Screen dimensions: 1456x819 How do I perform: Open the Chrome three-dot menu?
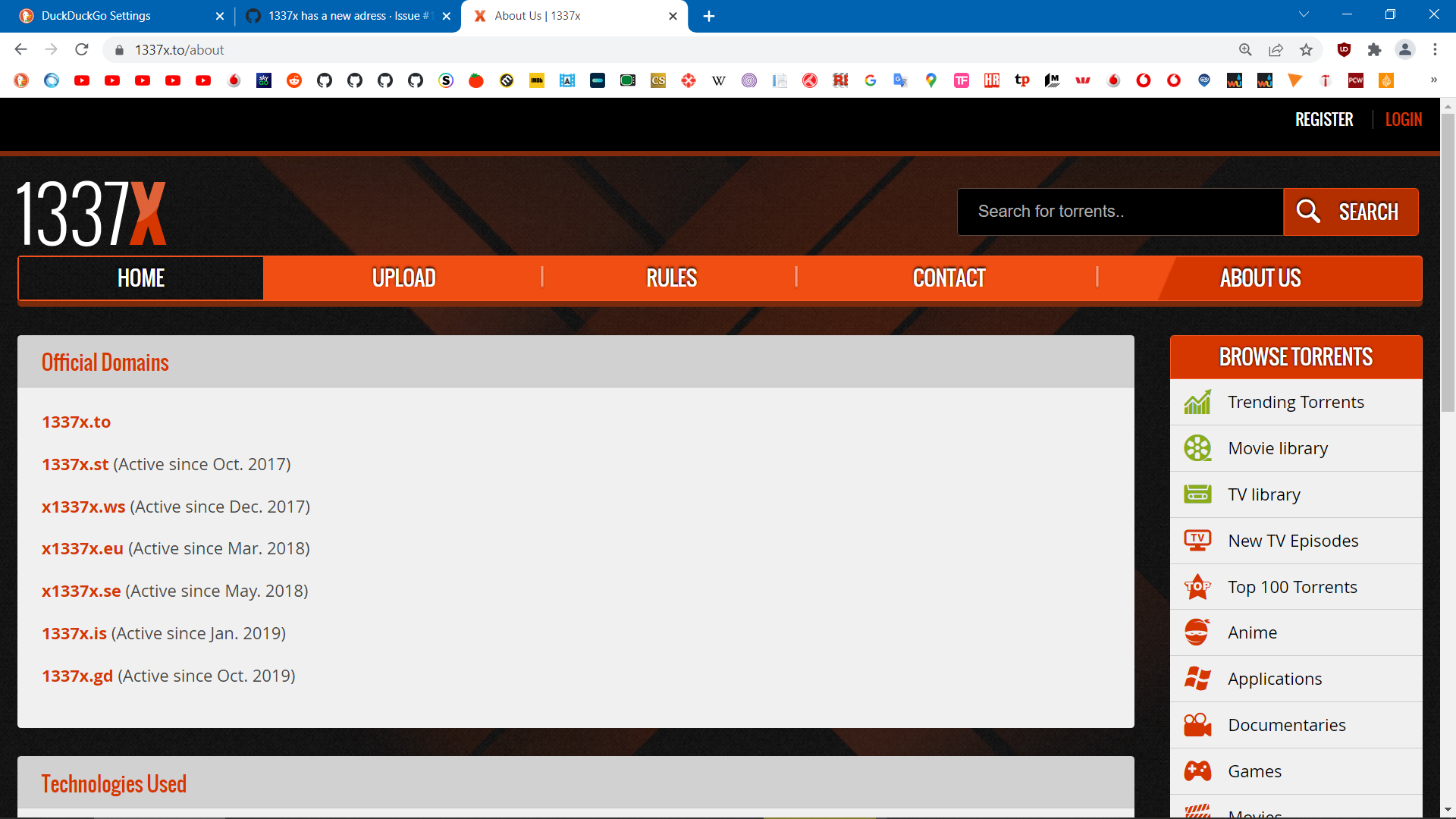tap(1435, 50)
